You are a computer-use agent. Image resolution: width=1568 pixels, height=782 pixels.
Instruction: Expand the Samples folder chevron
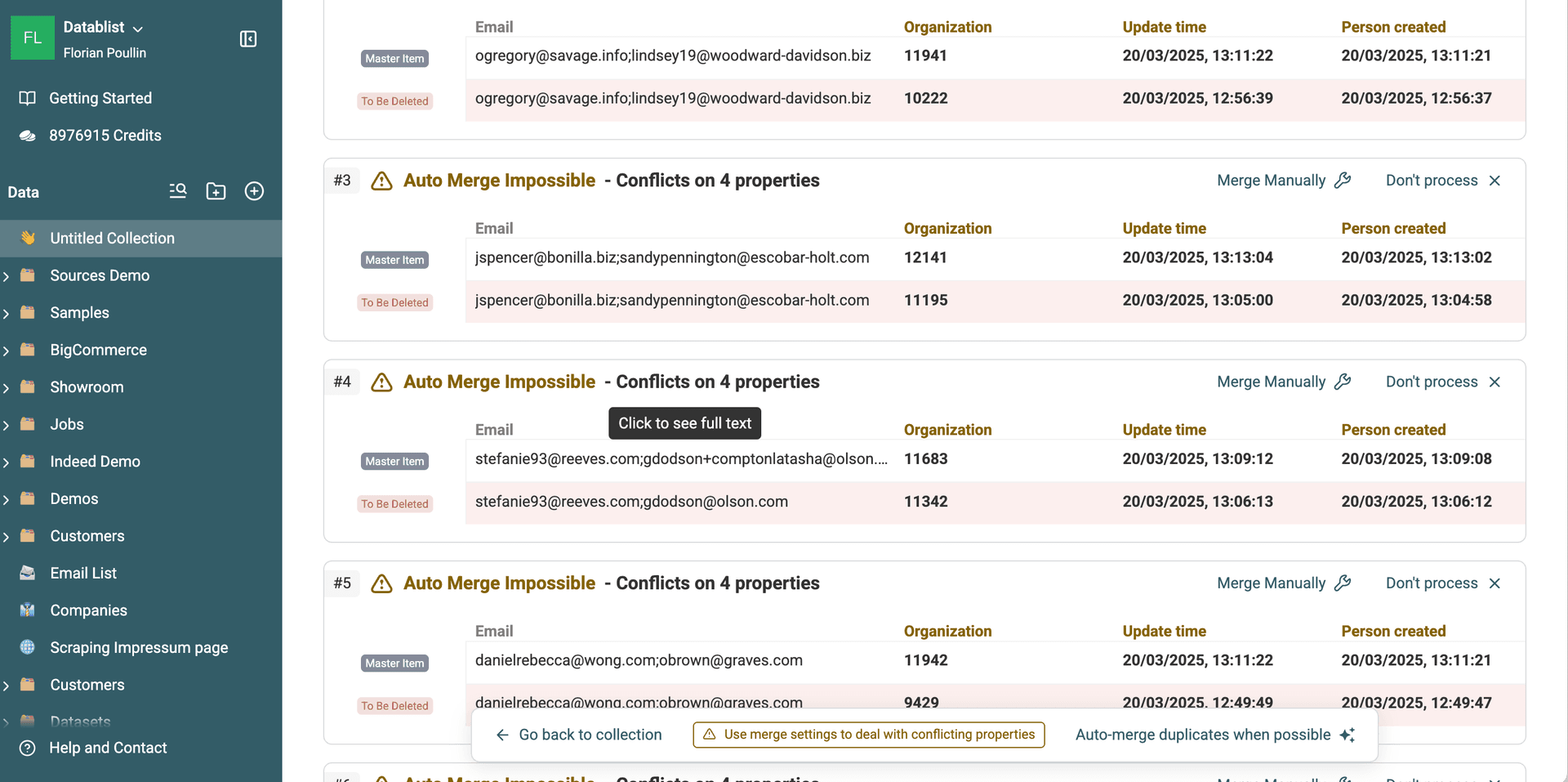pos(7,312)
